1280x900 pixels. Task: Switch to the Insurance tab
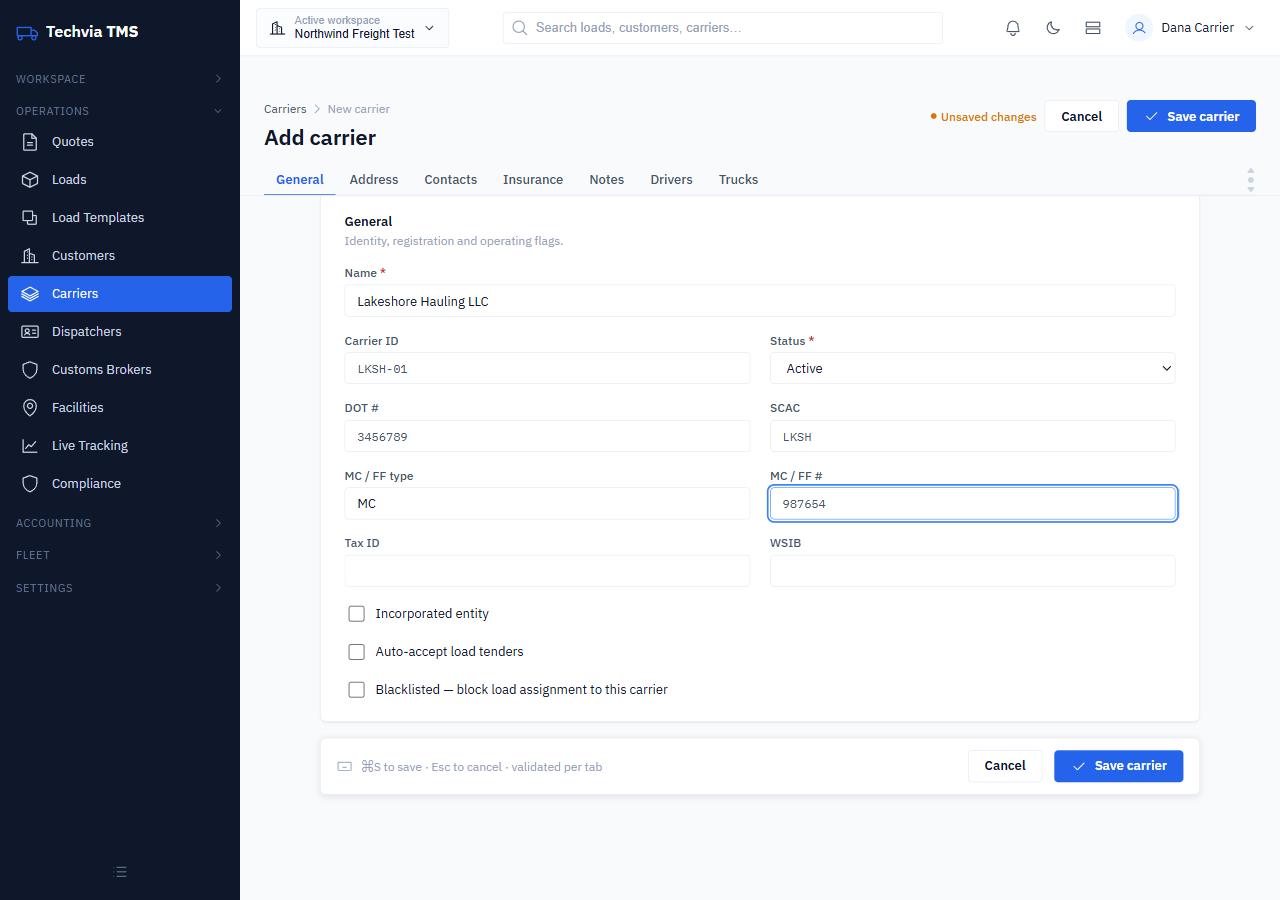click(x=533, y=180)
